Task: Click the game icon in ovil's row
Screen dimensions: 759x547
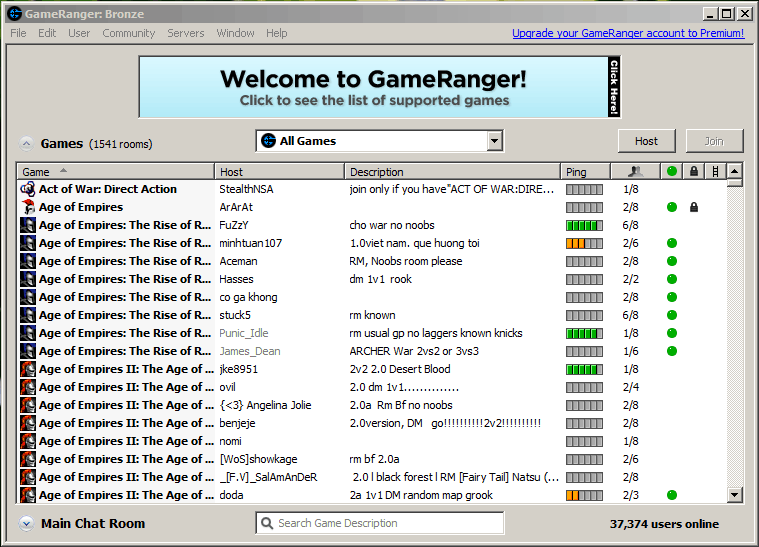Action: [28, 387]
